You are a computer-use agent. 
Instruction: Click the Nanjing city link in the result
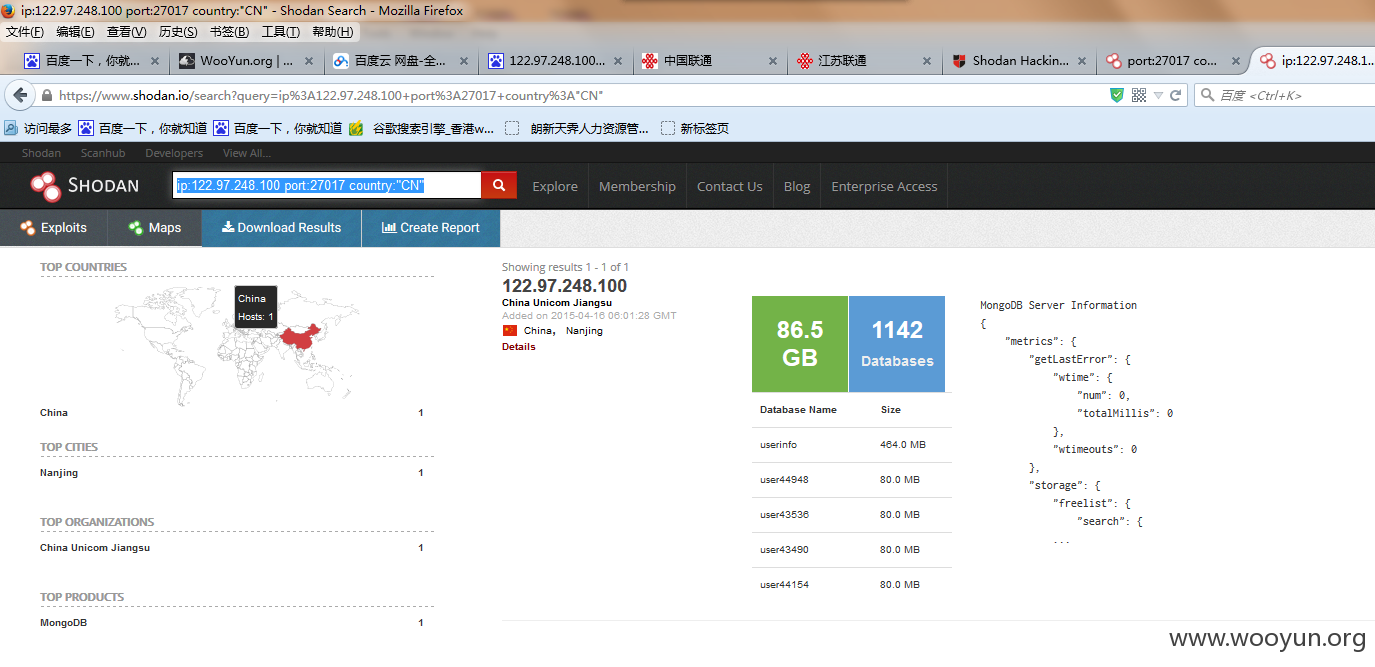coord(584,330)
